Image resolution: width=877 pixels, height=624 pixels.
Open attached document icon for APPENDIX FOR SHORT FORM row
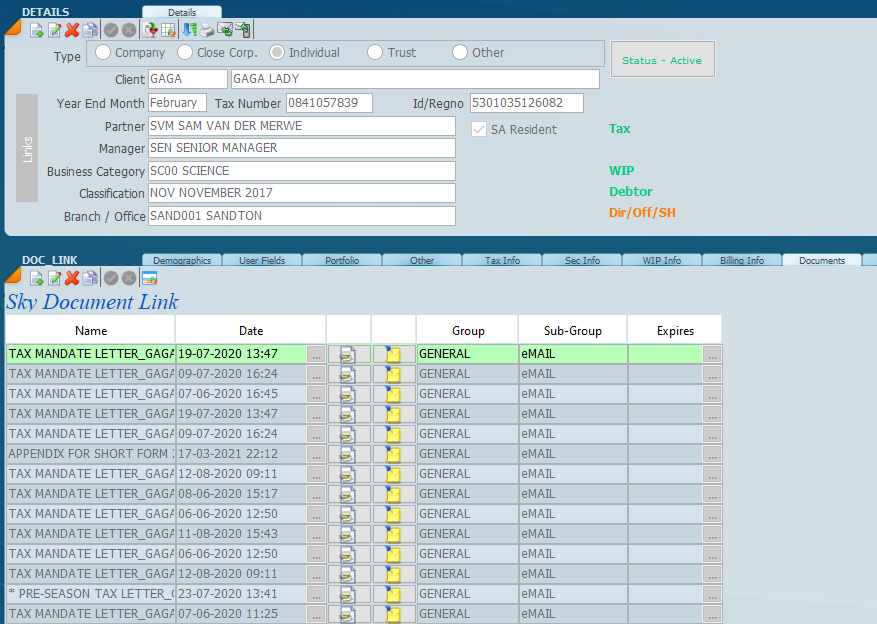tap(348, 454)
